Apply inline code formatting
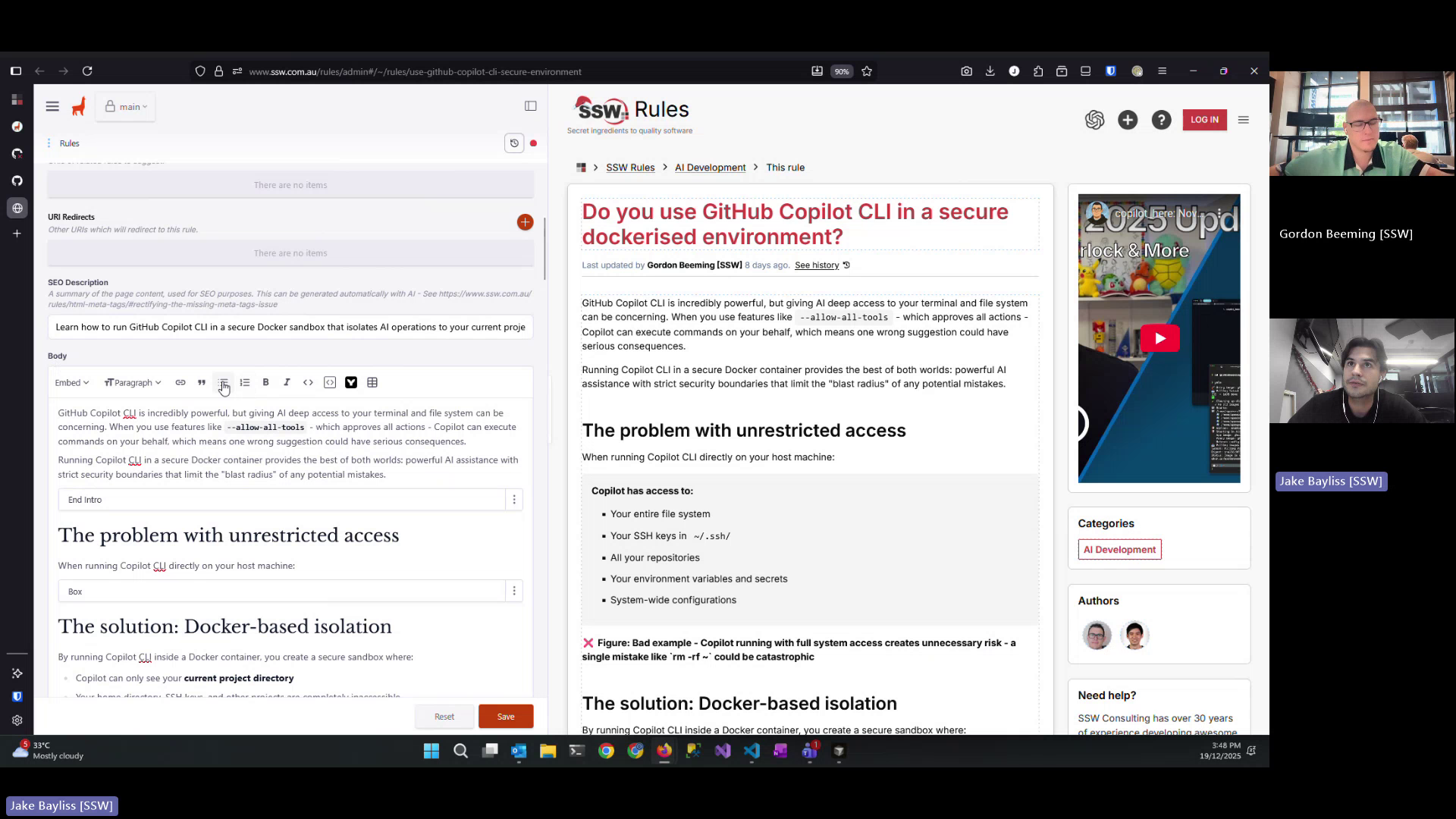The image size is (1456, 819). [308, 383]
